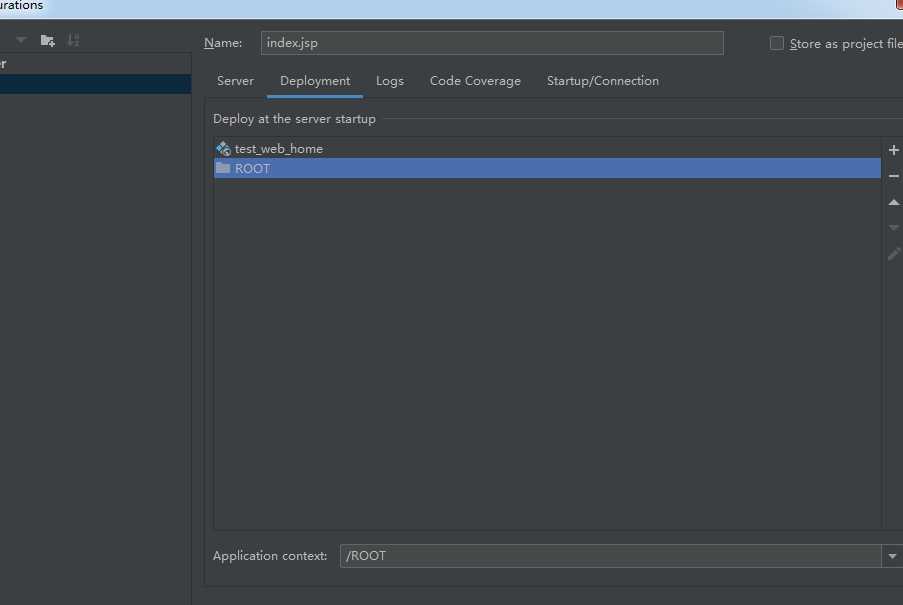Click the ROOT folder icon
This screenshot has height=605, width=903.
tap(223, 168)
